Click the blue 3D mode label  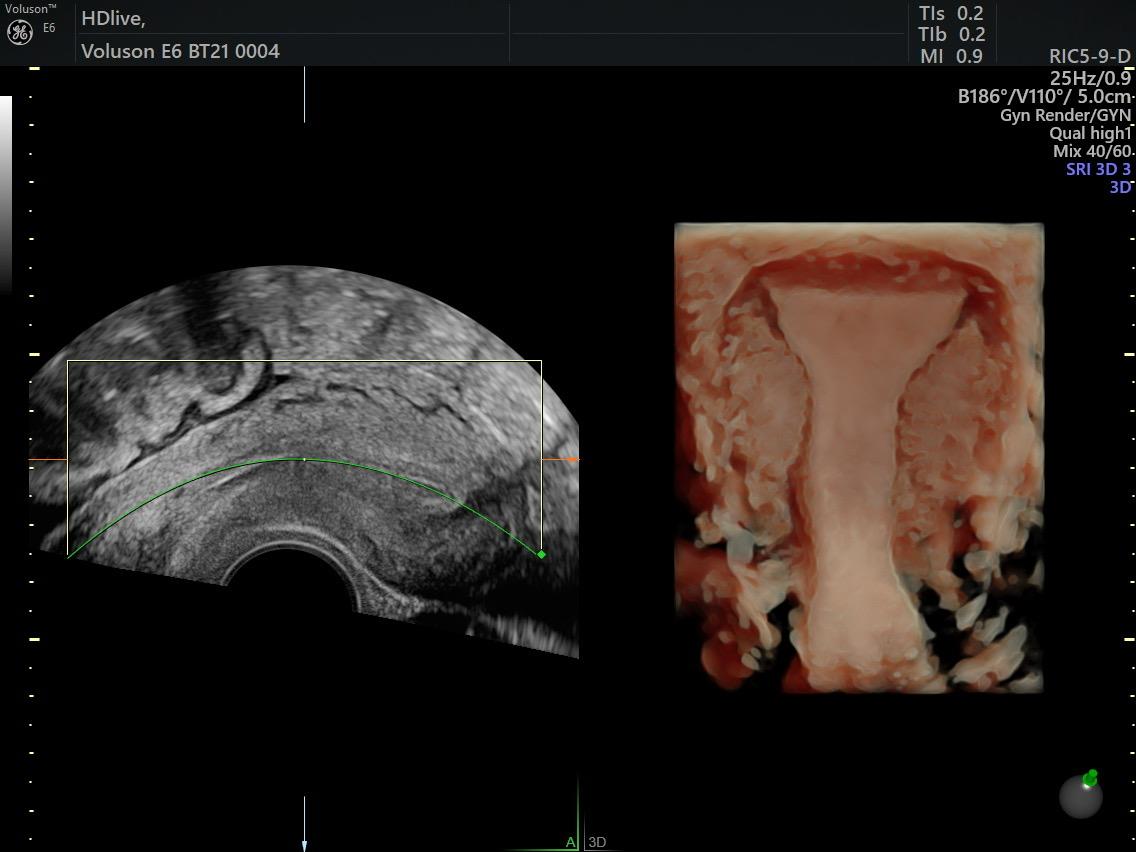point(1119,187)
